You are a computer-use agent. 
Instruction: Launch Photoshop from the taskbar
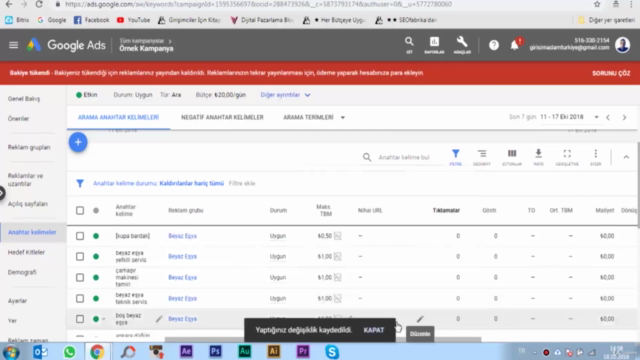pos(215,351)
